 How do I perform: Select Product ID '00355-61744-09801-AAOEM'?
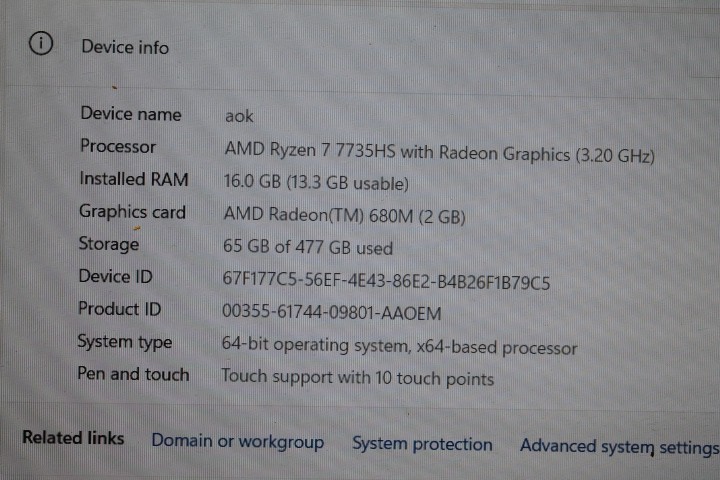coord(332,312)
